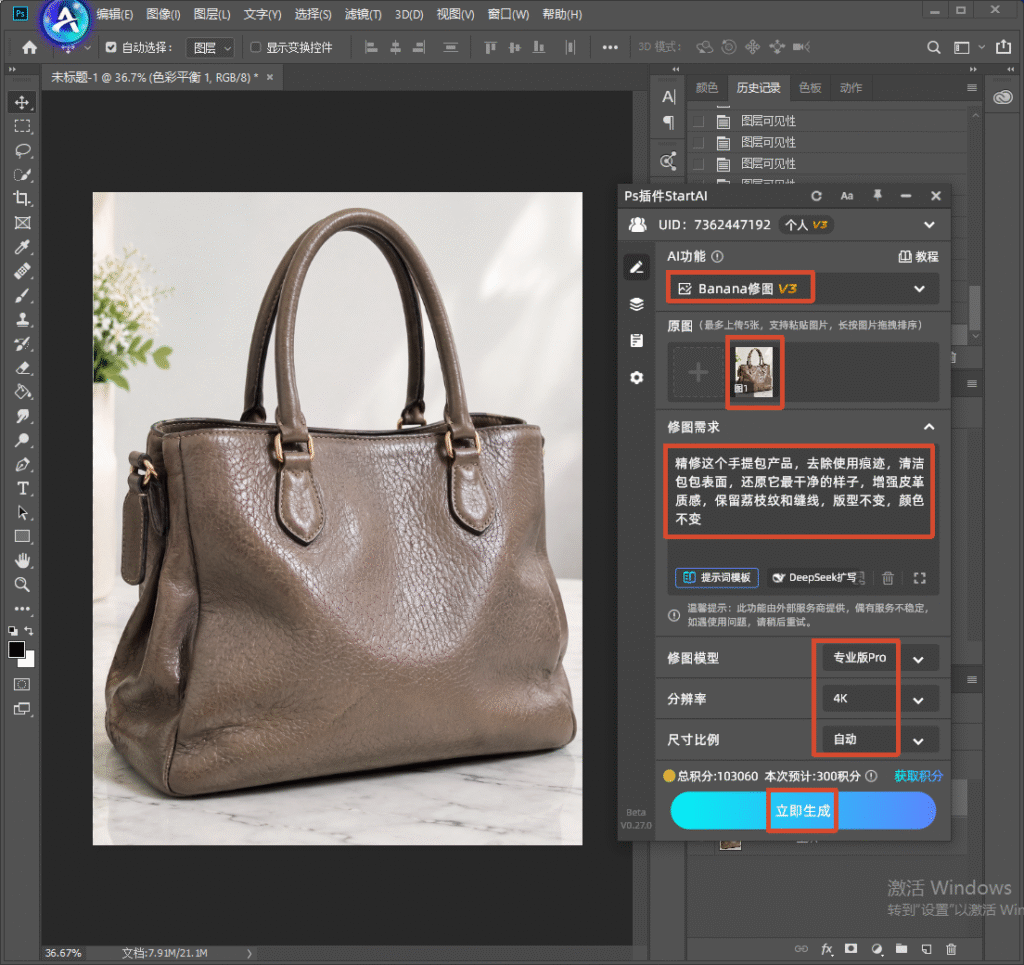Screen dimensions: 1024x965
Task: Open the 分辨率 4K dropdown
Action: [x=879, y=699]
